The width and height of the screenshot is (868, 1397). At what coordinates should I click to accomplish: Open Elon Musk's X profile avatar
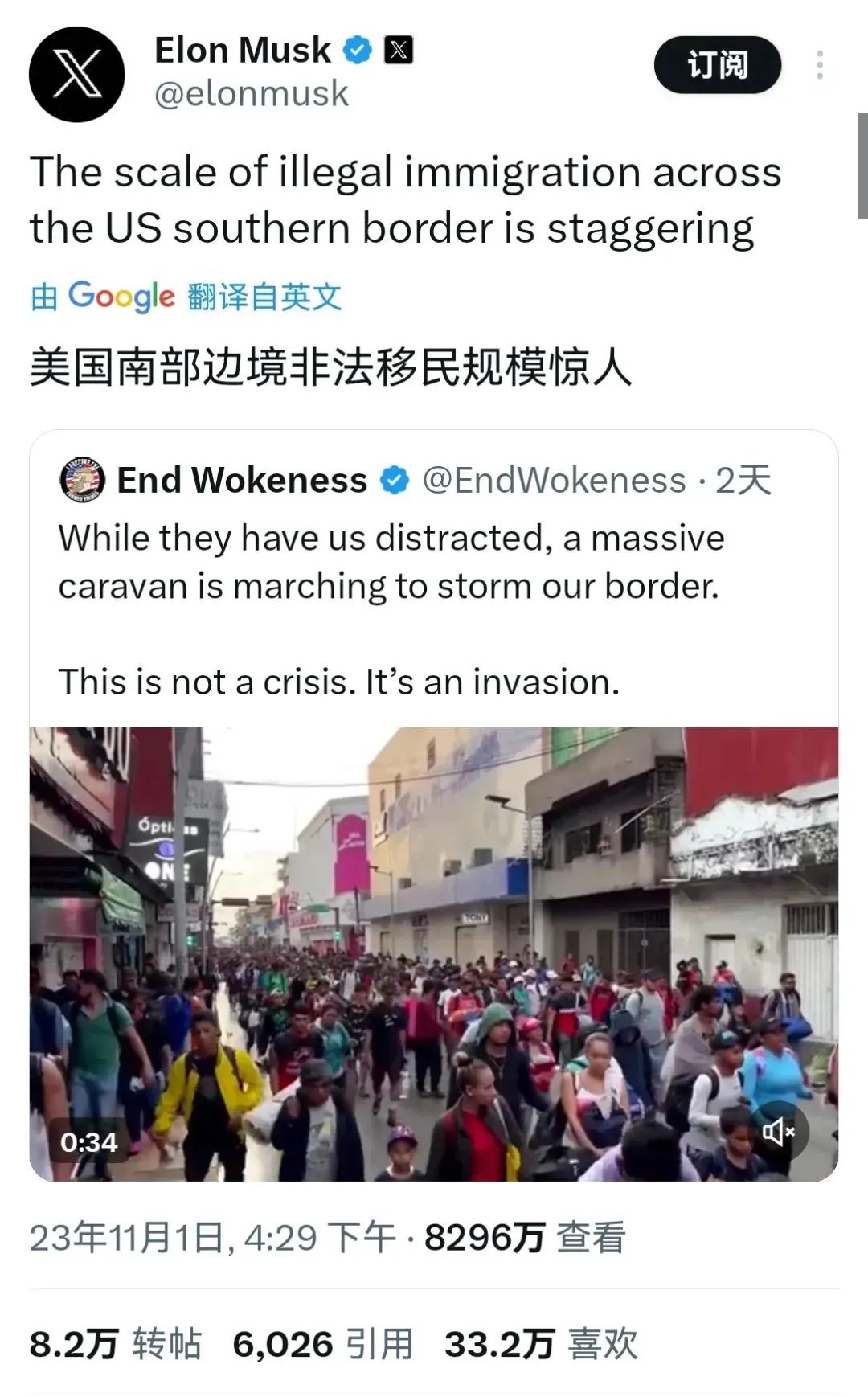(76, 74)
